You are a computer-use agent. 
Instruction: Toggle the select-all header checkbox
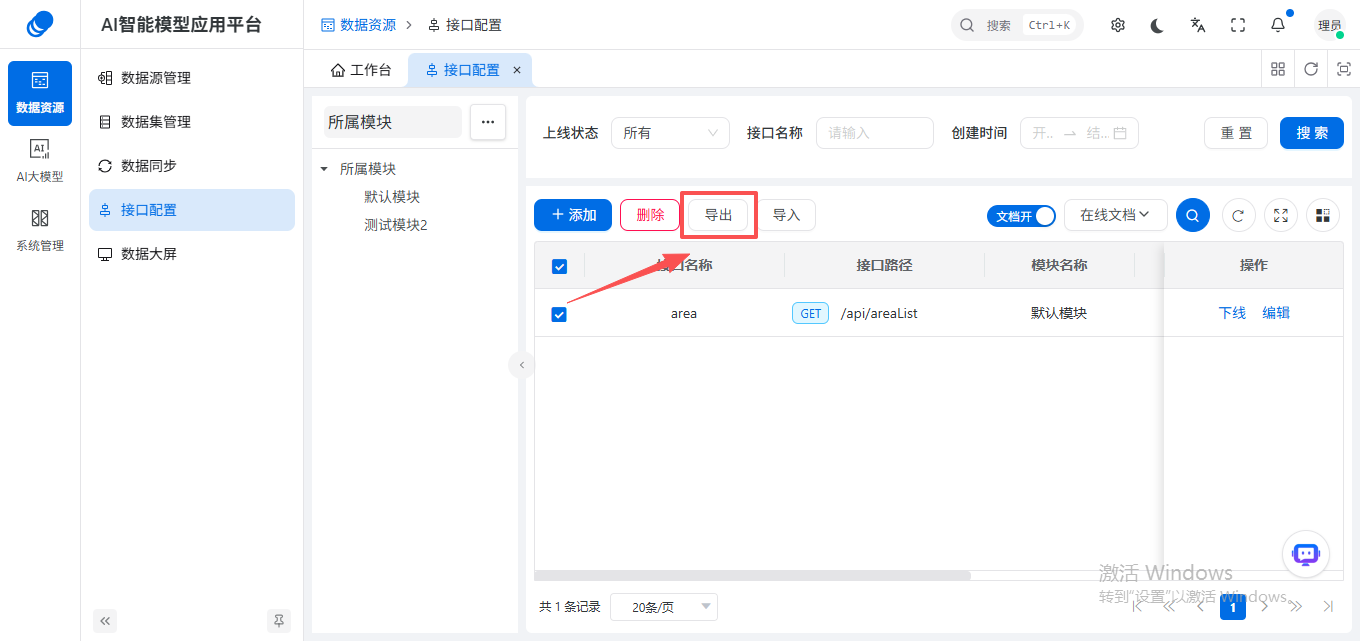tap(559, 266)
